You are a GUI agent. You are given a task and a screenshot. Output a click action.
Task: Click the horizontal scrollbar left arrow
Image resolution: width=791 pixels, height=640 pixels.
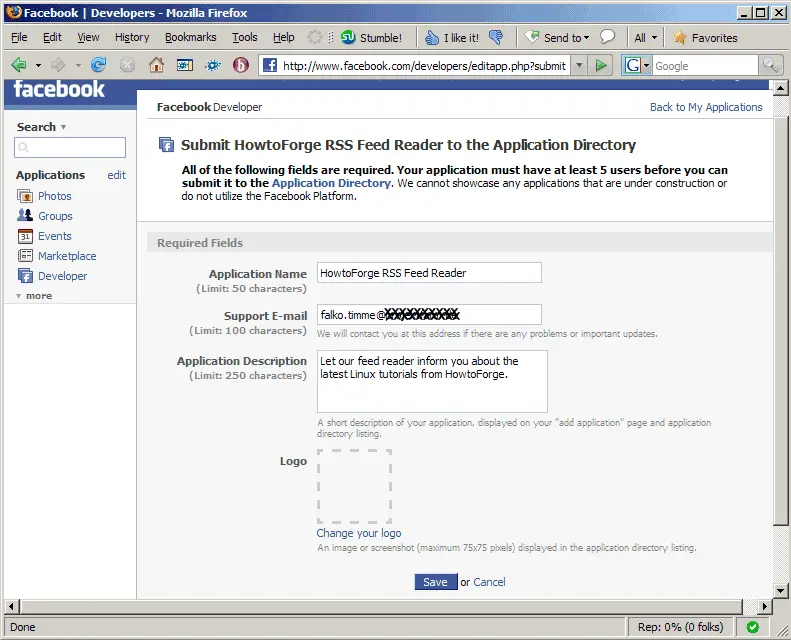(12, 606)
